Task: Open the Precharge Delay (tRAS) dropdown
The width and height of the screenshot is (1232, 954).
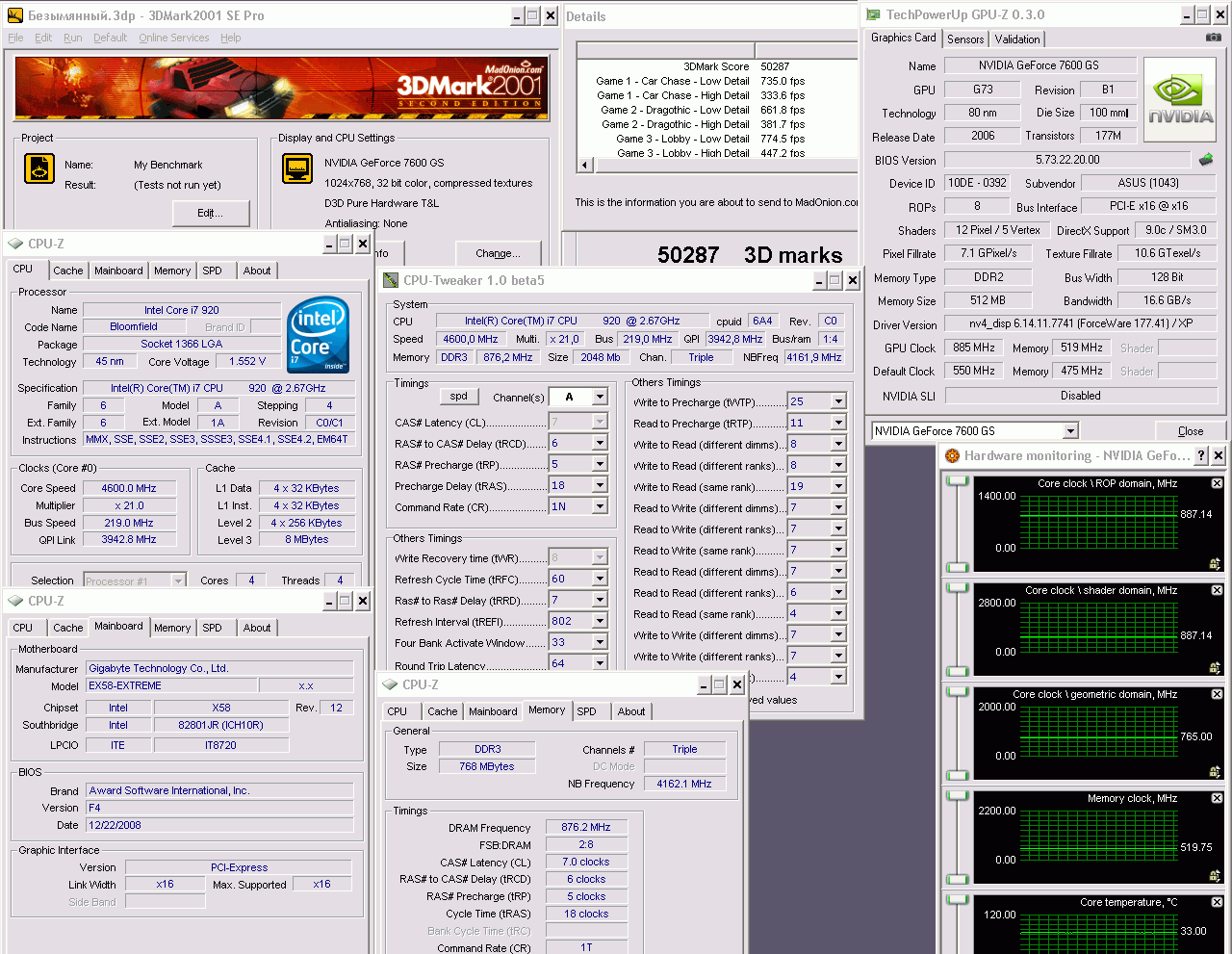Action: [x=600, y=485]
